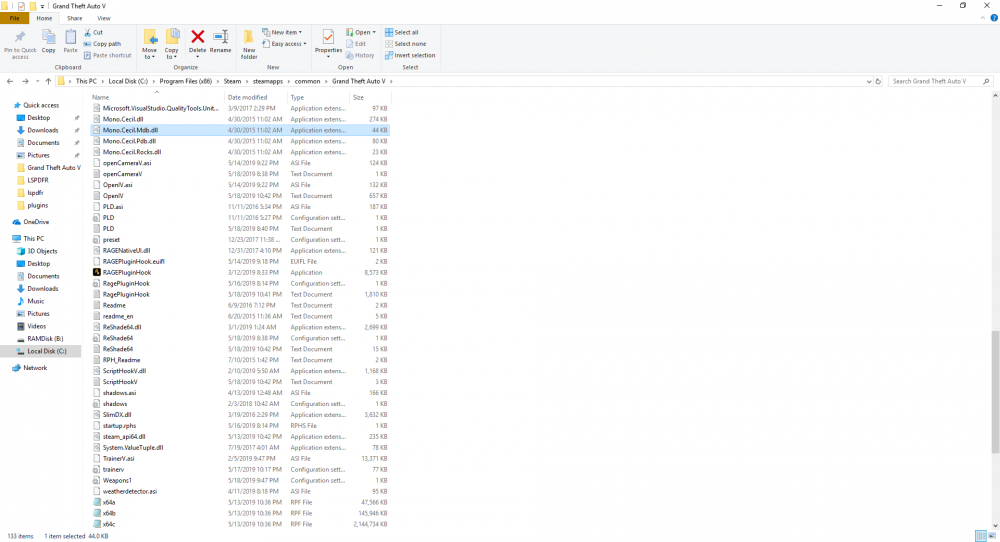Screen dimensions: 1000x542
Task: Click the Rename icon
Action: pos(221,37)
